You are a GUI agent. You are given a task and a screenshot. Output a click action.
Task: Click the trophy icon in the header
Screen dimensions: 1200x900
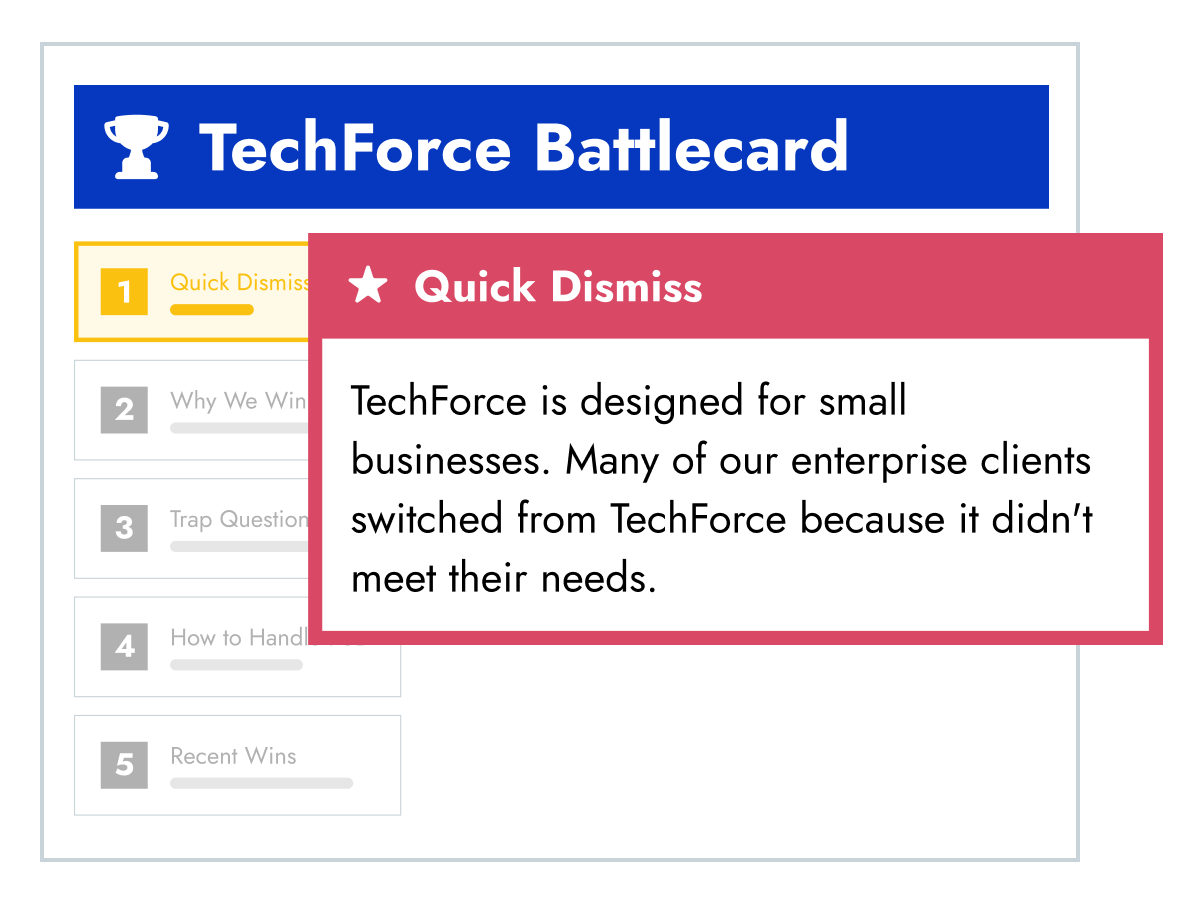pyautogui.click(x=137, y=147)
